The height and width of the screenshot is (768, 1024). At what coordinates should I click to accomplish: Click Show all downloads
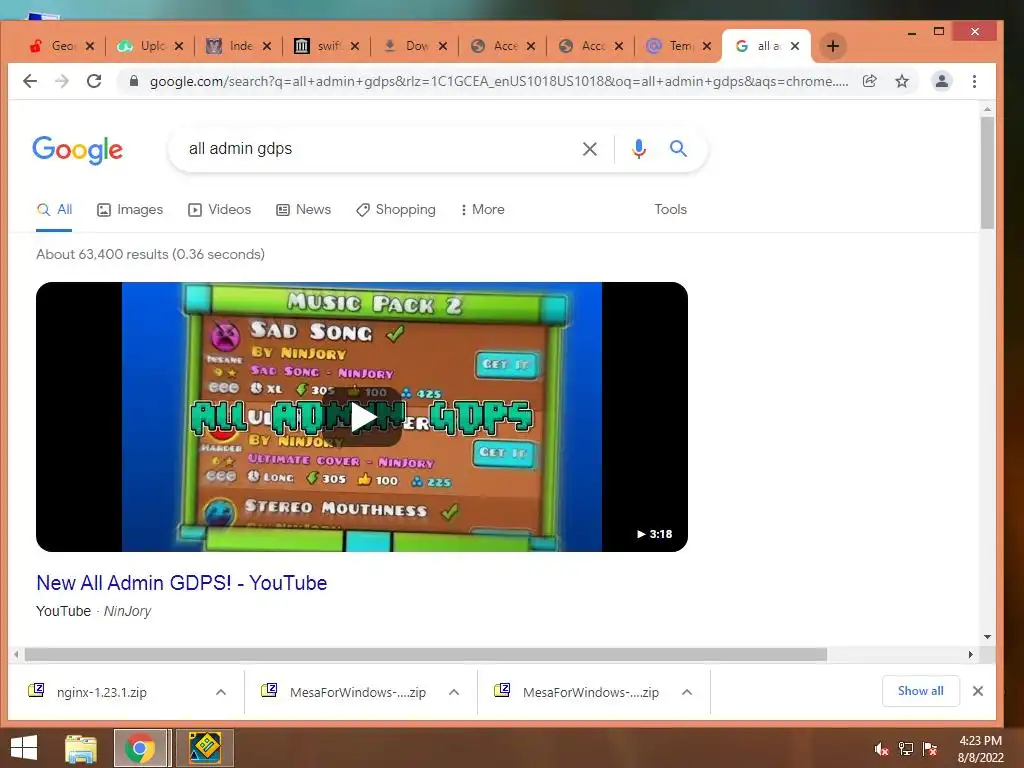click(x=921, y=691)
